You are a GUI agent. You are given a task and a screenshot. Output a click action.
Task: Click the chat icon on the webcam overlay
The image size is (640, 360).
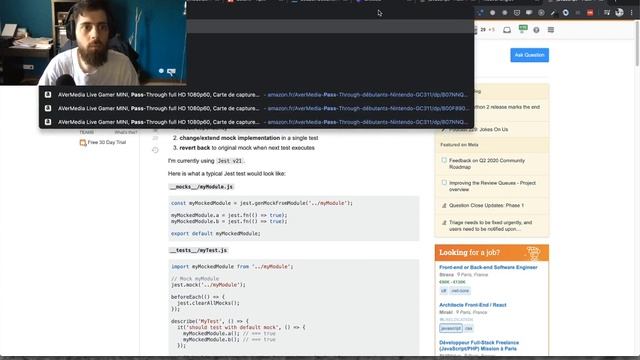(171, 72)
